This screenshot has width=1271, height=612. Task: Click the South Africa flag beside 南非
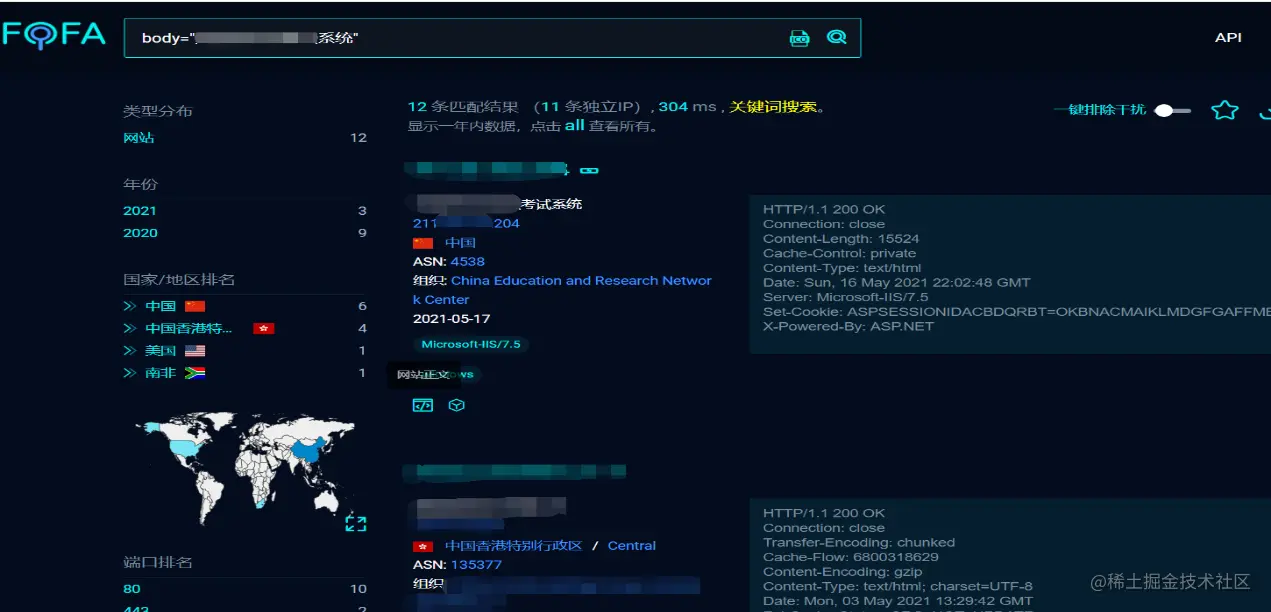point(197,373)
